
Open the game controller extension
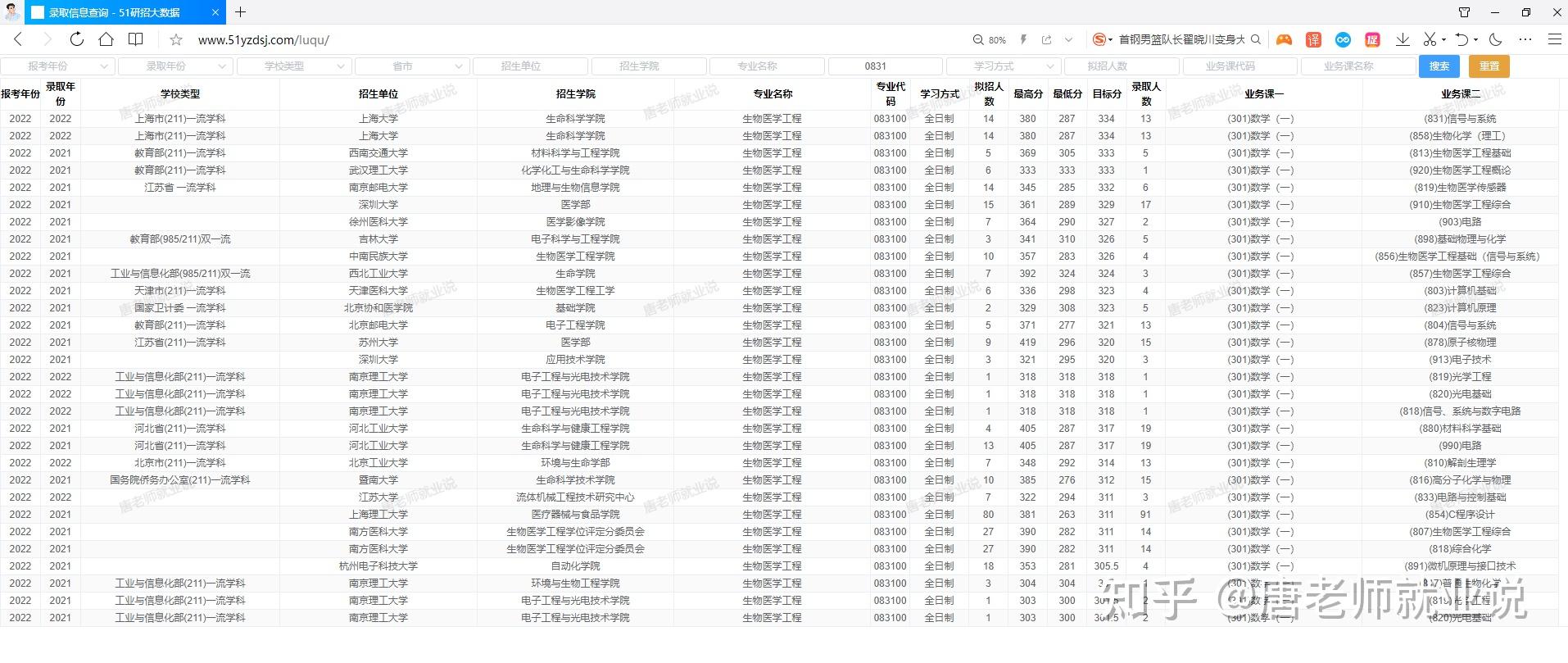[x=1284, y=39]
